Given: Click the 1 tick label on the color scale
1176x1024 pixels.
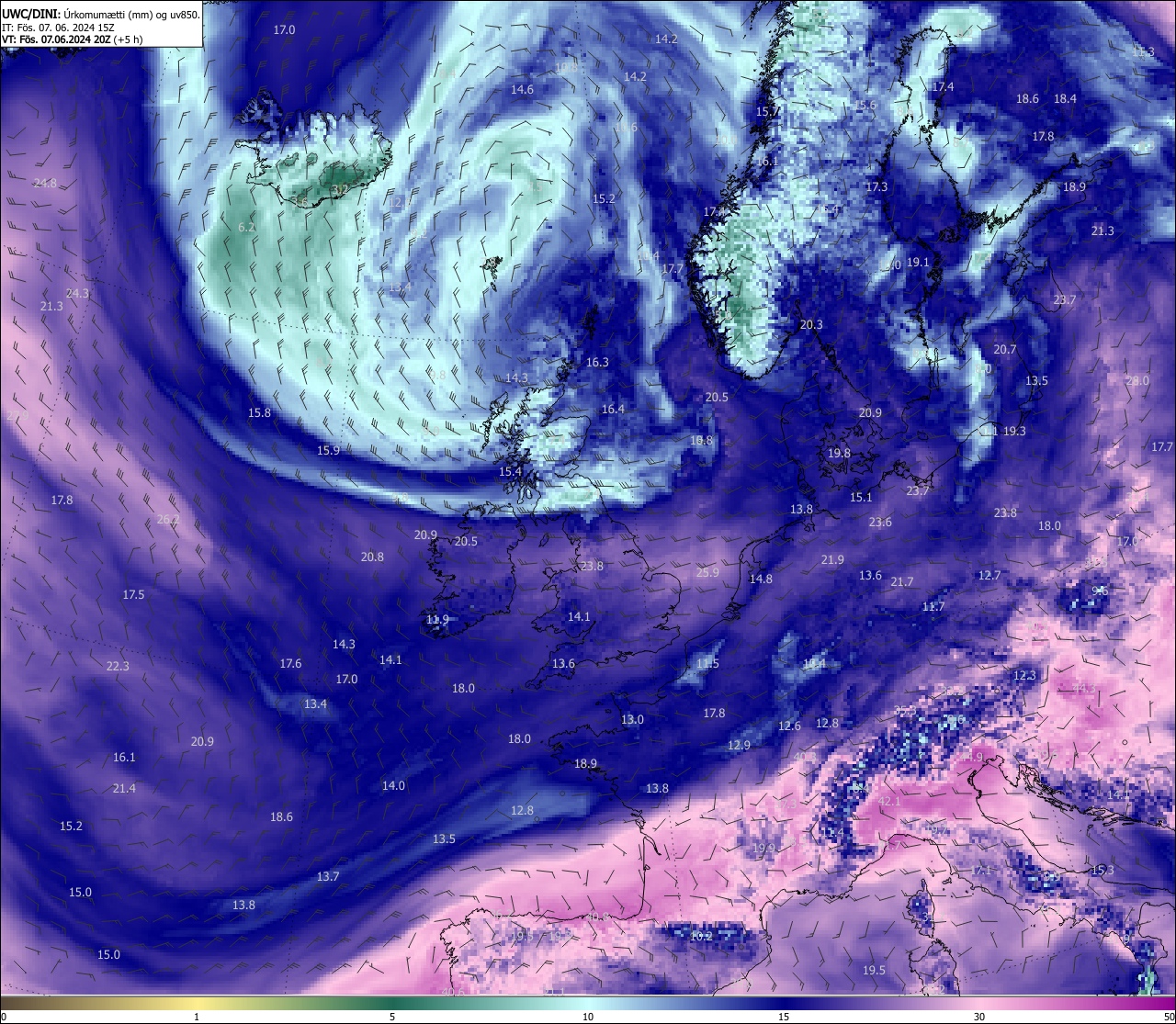Looking at the screenshot, I should pyautogui.click(x=197, y=1017).
